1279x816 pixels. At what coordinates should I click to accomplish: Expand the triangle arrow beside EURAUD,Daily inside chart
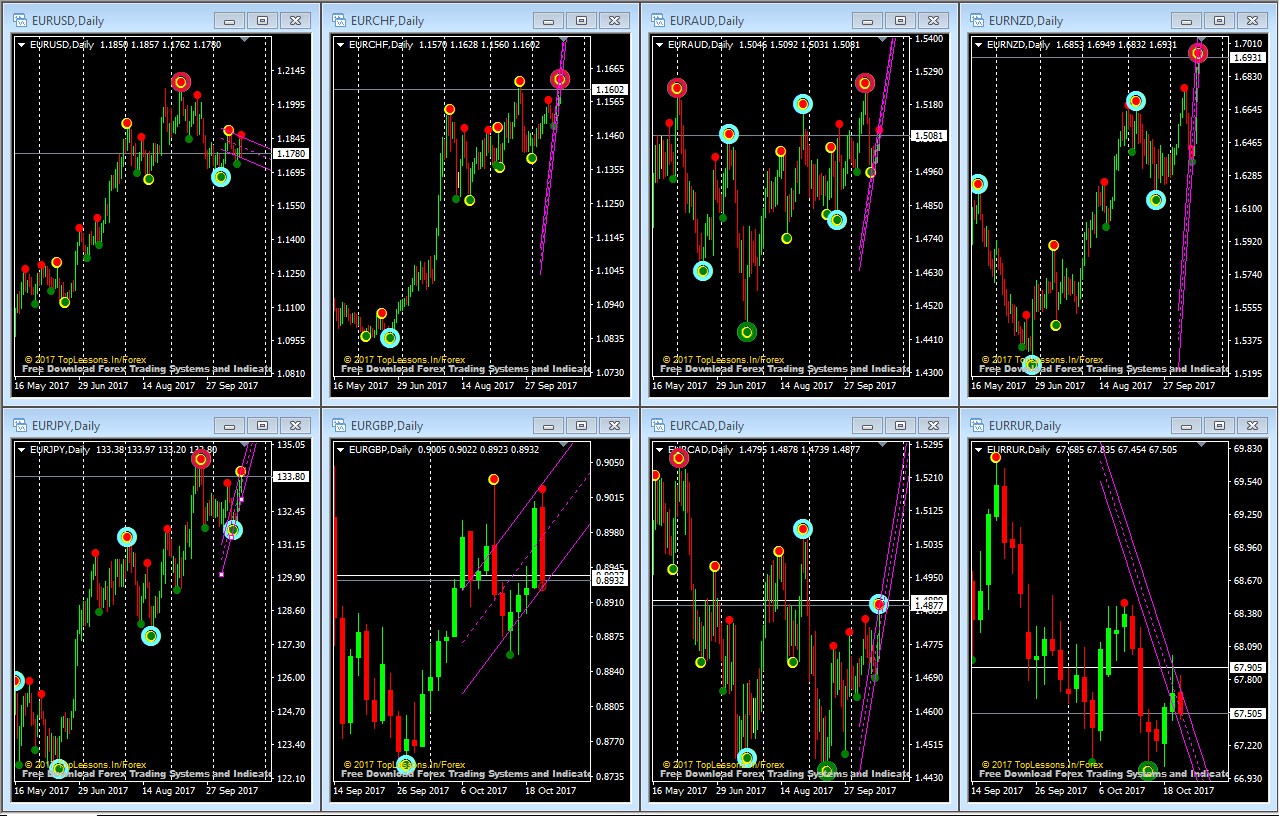661,44
